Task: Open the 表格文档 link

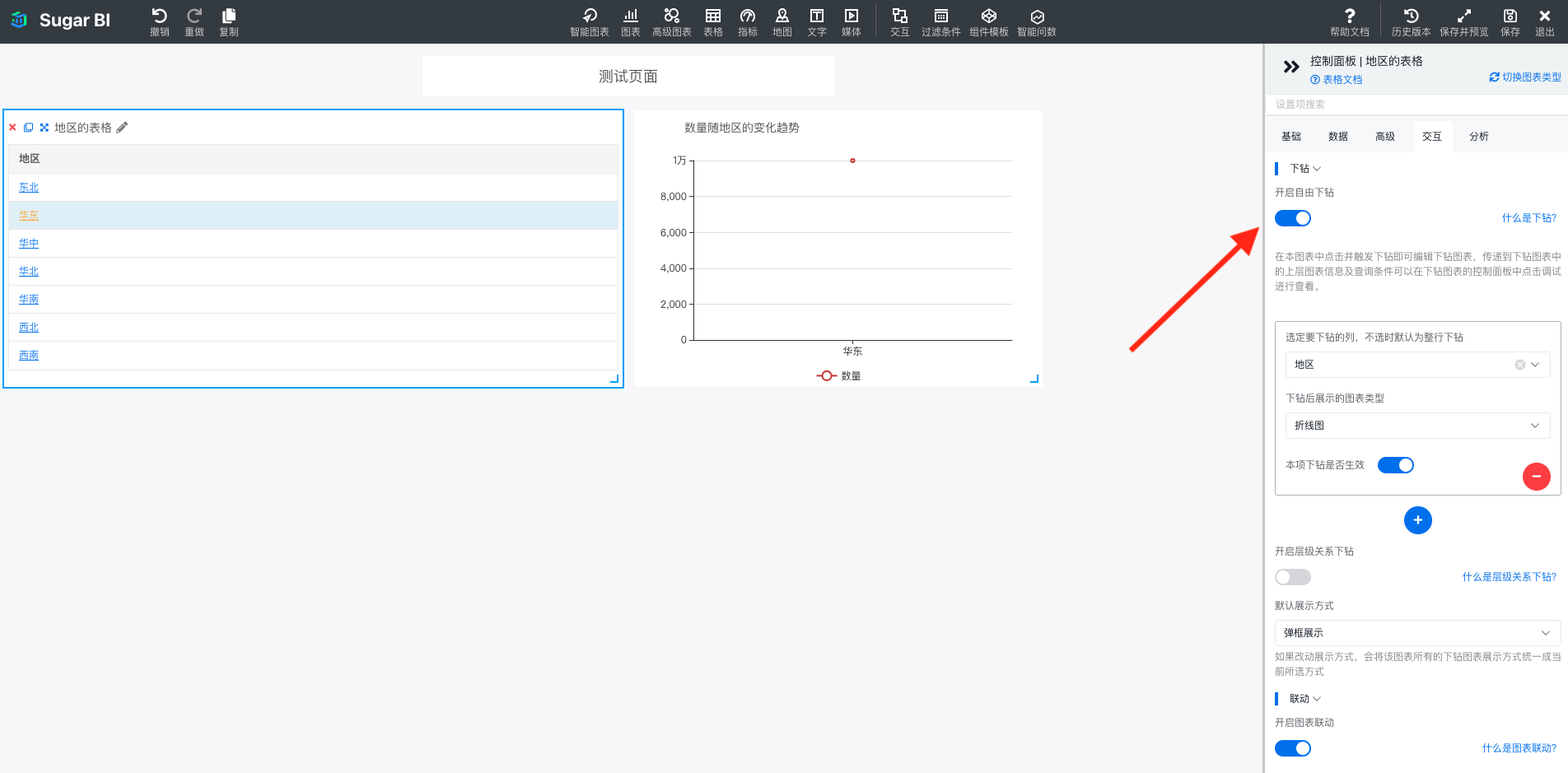Action: click(1337, 80)
